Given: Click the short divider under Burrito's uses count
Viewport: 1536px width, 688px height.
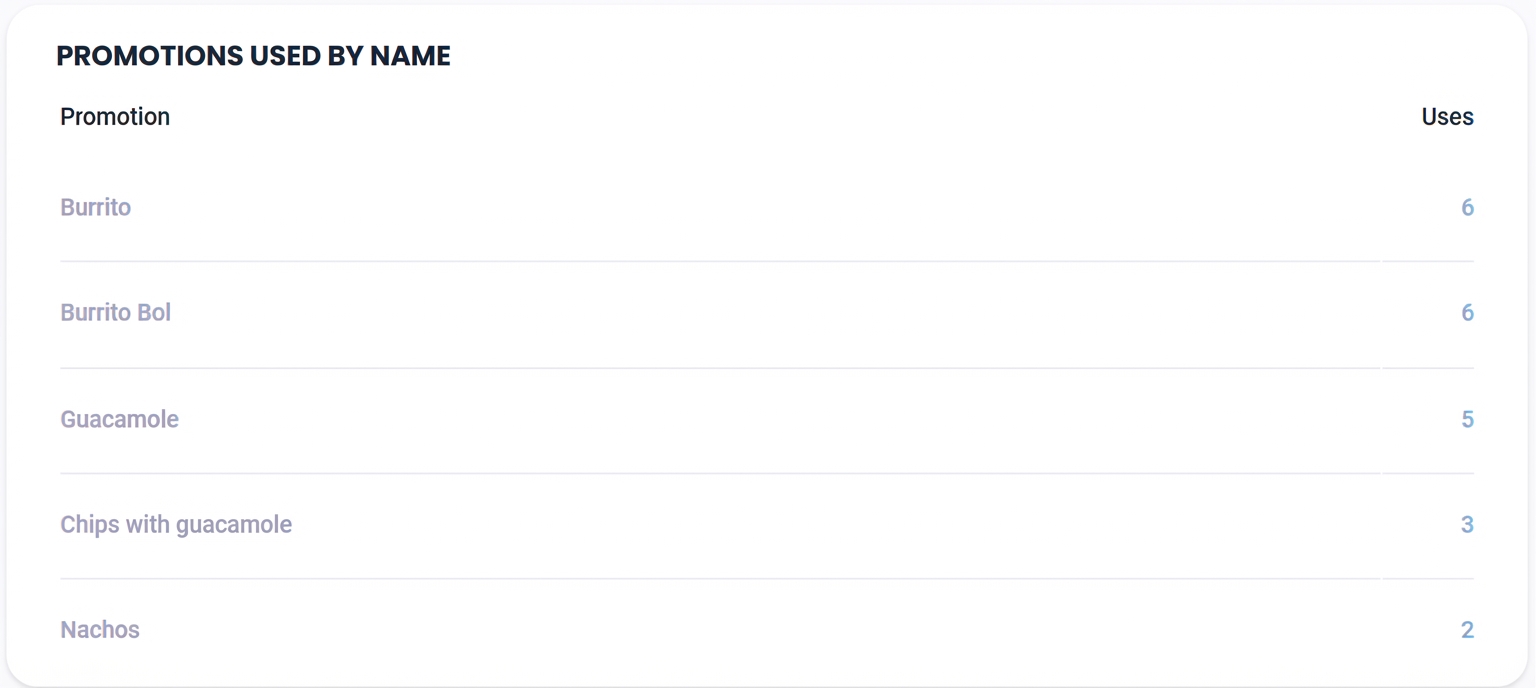Looking at the screenshot, I should 1428,262.
